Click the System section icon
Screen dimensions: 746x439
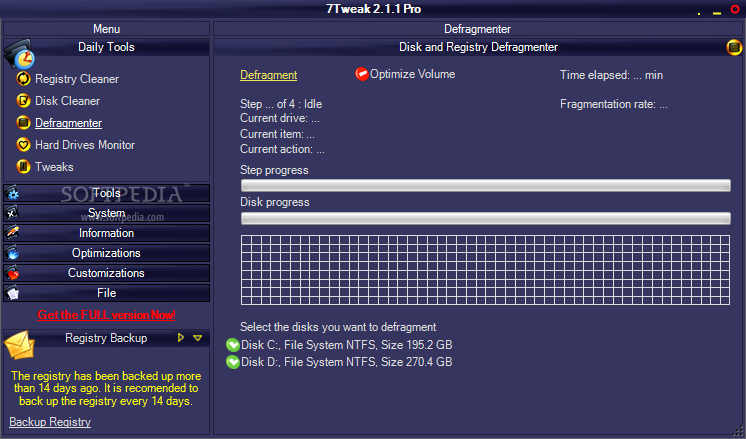tap(12, 213)
